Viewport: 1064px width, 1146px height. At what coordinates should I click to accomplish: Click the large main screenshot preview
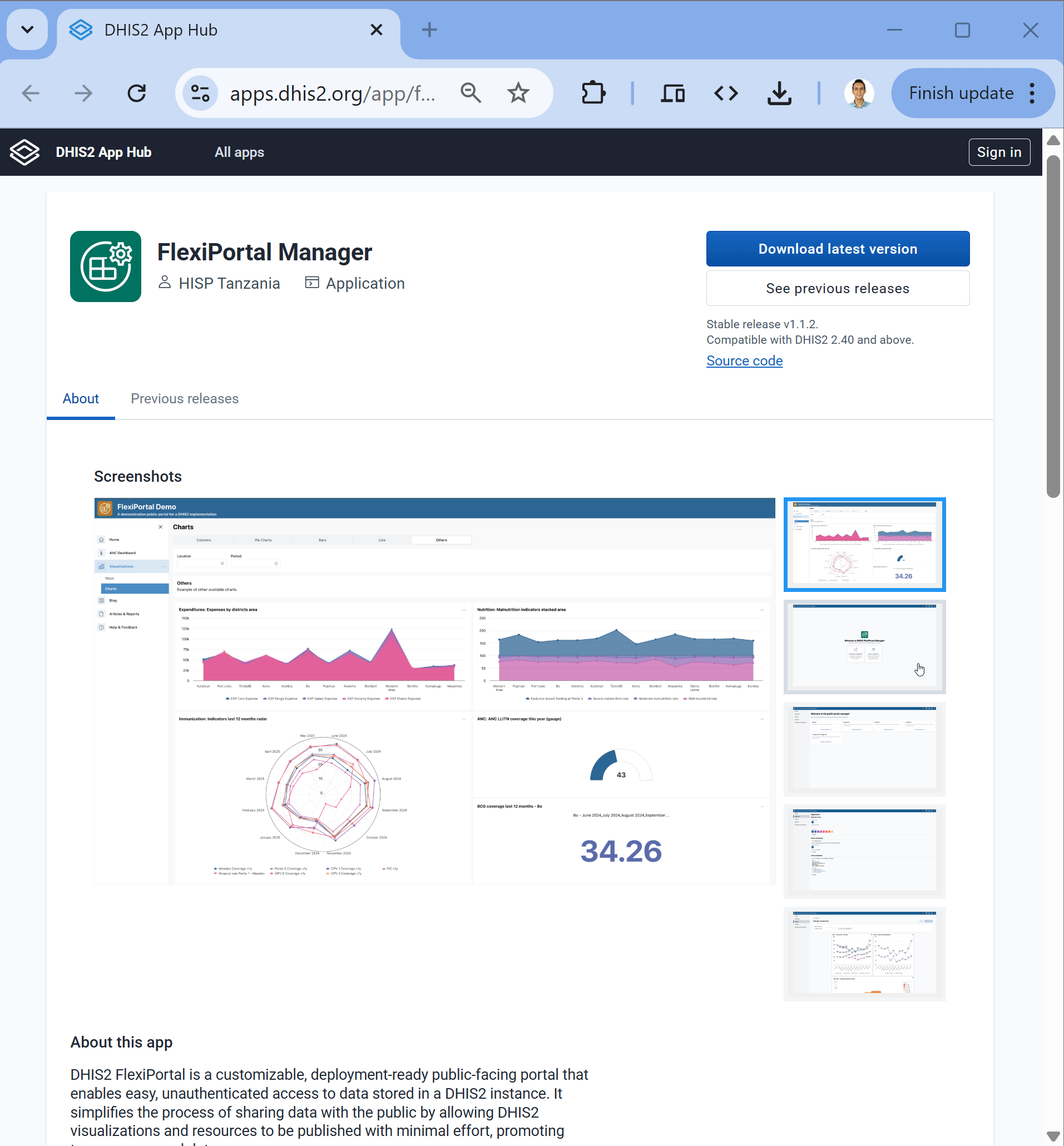point(435,691)
